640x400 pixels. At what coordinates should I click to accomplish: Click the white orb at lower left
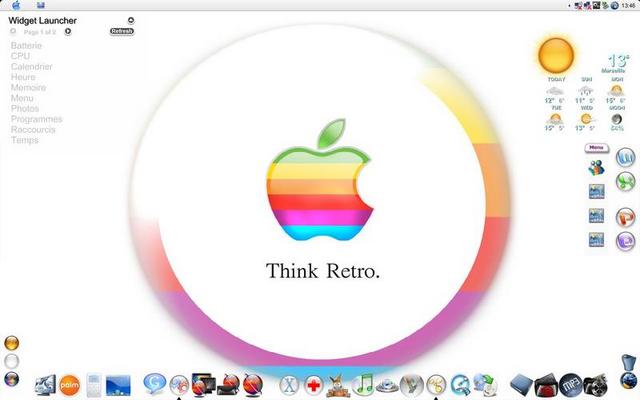click(x=11, y=361)
